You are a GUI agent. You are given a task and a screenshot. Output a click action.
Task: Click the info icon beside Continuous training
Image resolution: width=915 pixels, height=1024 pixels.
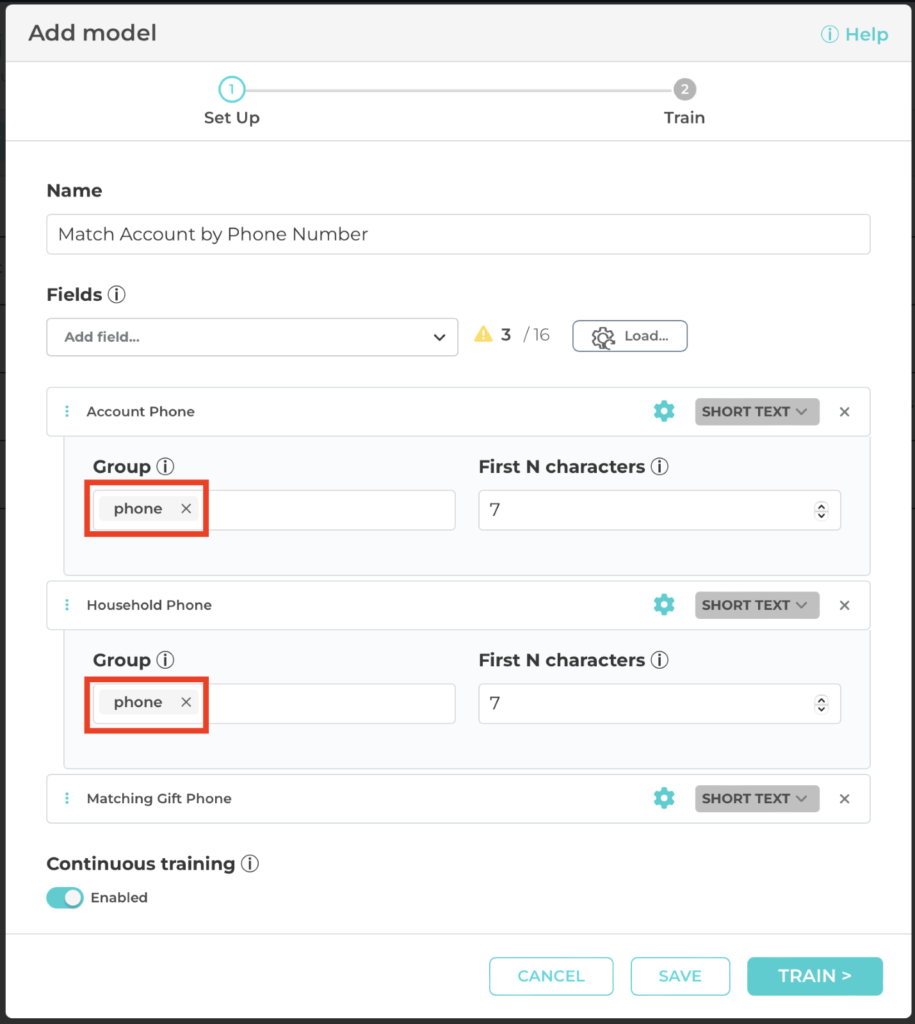[x=250, y=864]
